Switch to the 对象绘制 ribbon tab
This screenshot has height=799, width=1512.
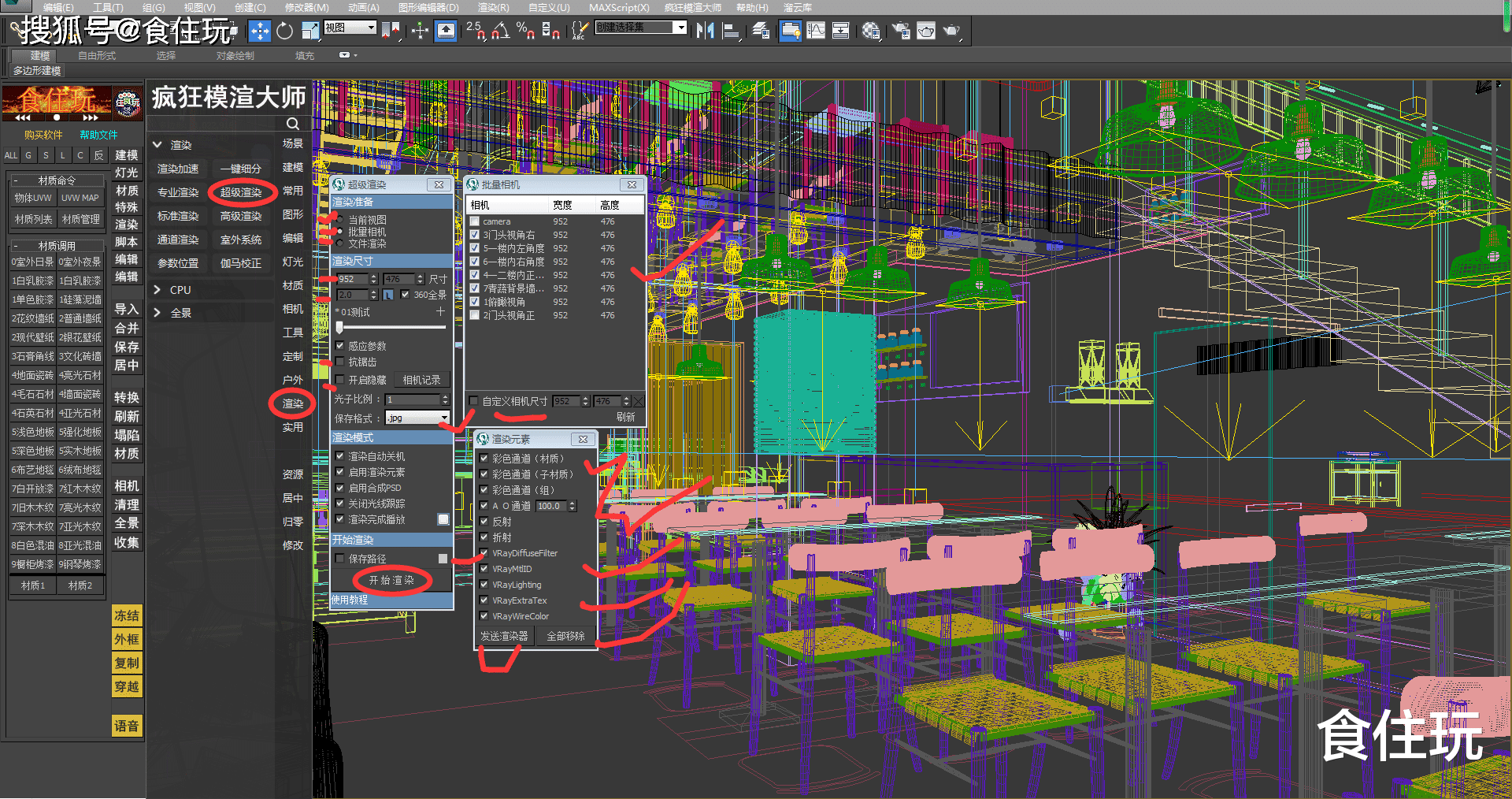click(235, 55)
